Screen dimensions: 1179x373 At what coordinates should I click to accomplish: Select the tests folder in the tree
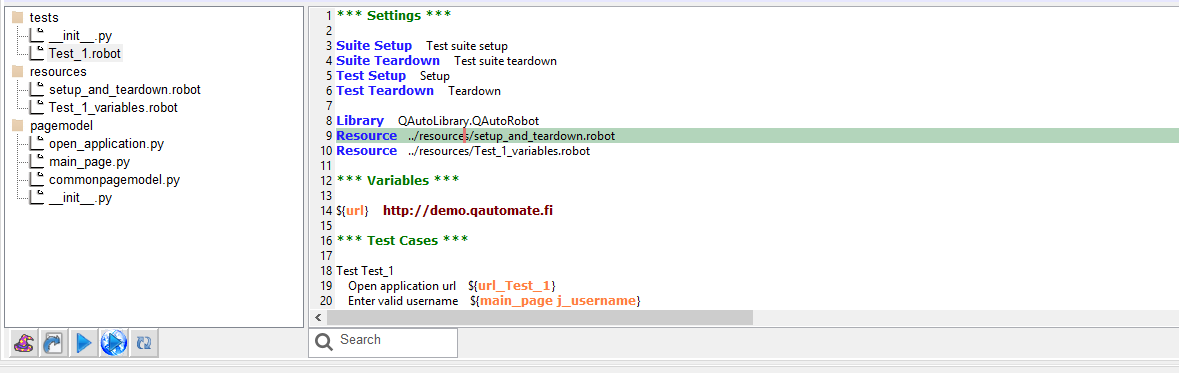(x=44, y=17)
